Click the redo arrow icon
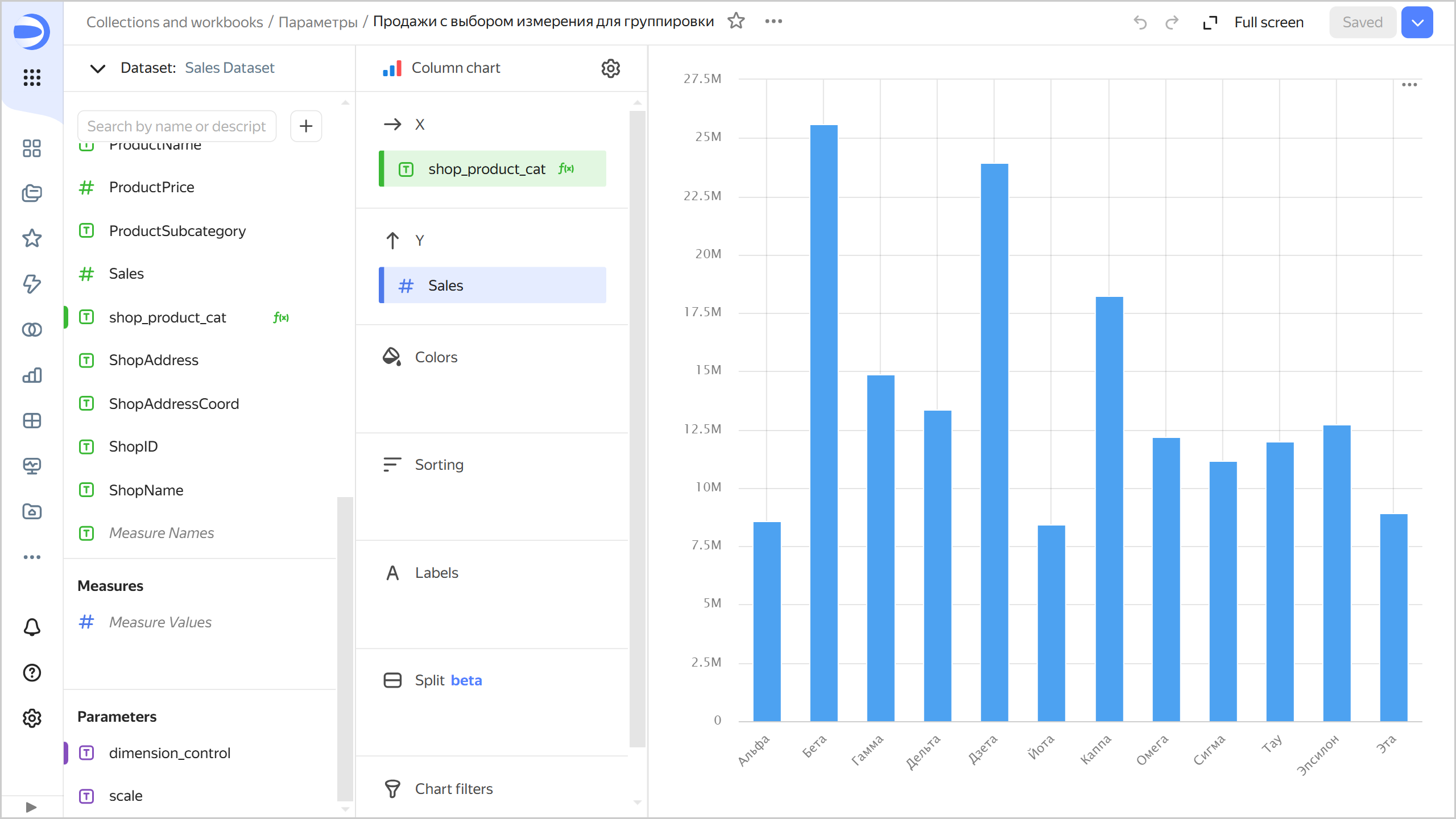Viewport: 1456px width, 819px height. point(1172,22)
